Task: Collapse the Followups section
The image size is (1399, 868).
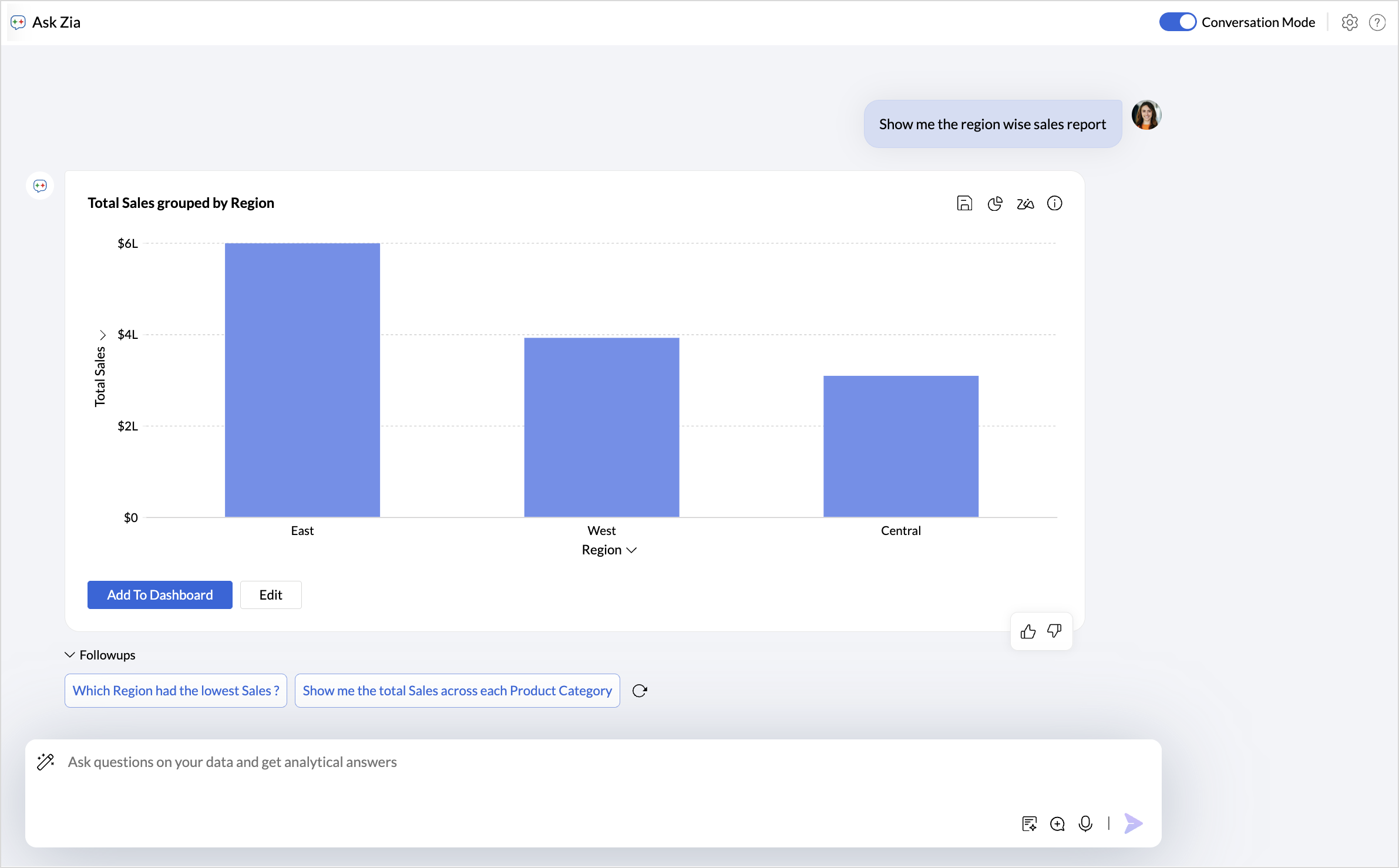Action: (x=70, y=655)
